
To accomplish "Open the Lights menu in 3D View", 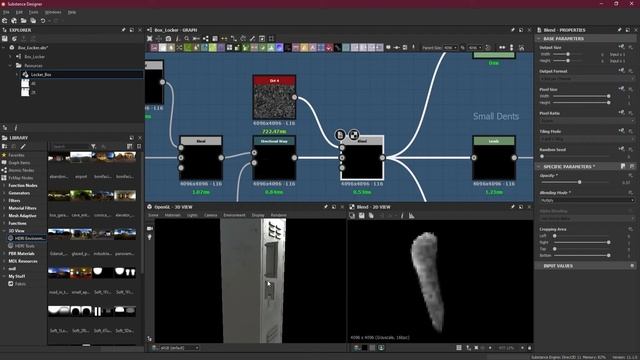I will (x=192, y=215).
